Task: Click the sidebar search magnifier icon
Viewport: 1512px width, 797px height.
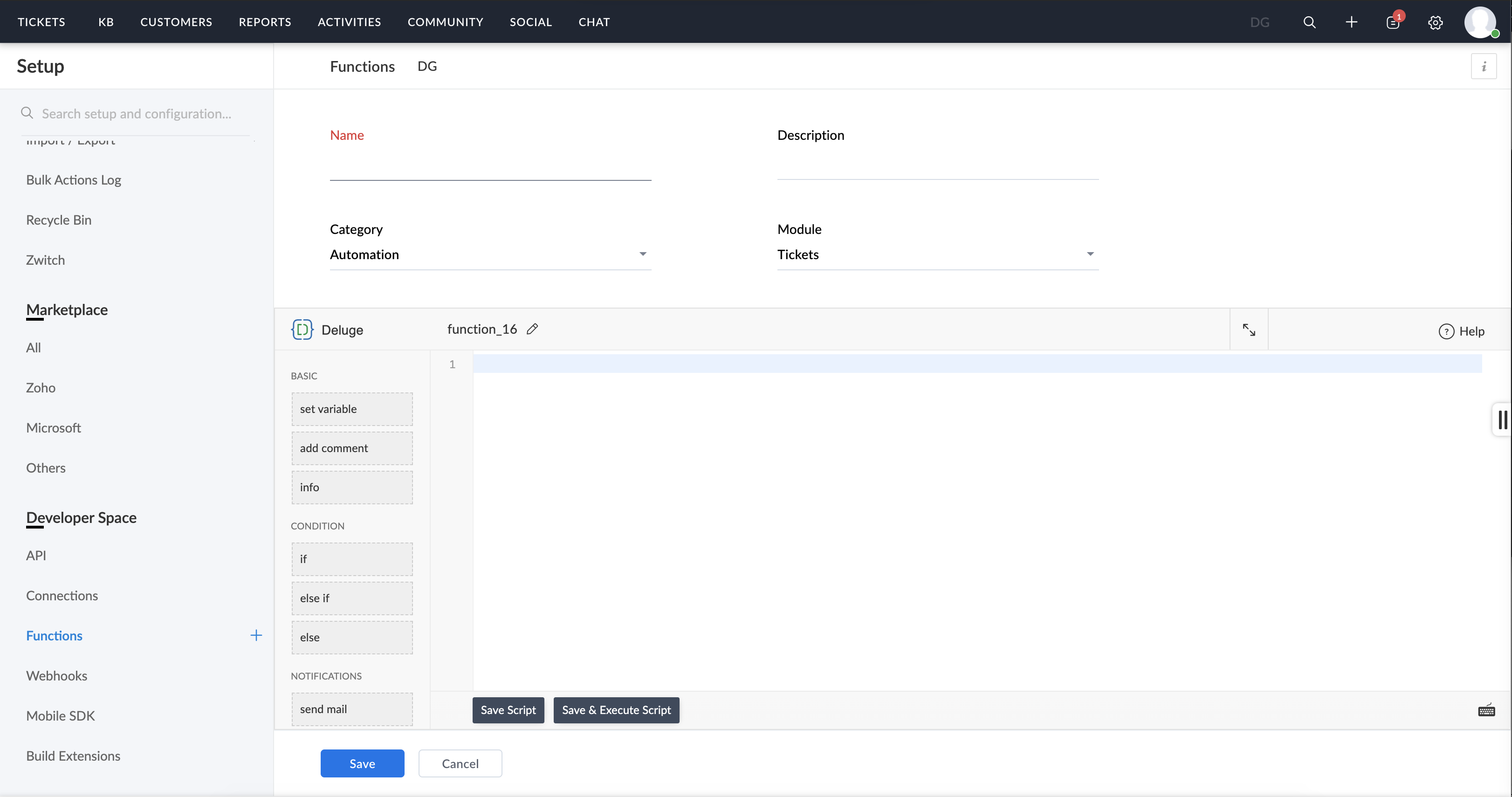Action: 27,113
